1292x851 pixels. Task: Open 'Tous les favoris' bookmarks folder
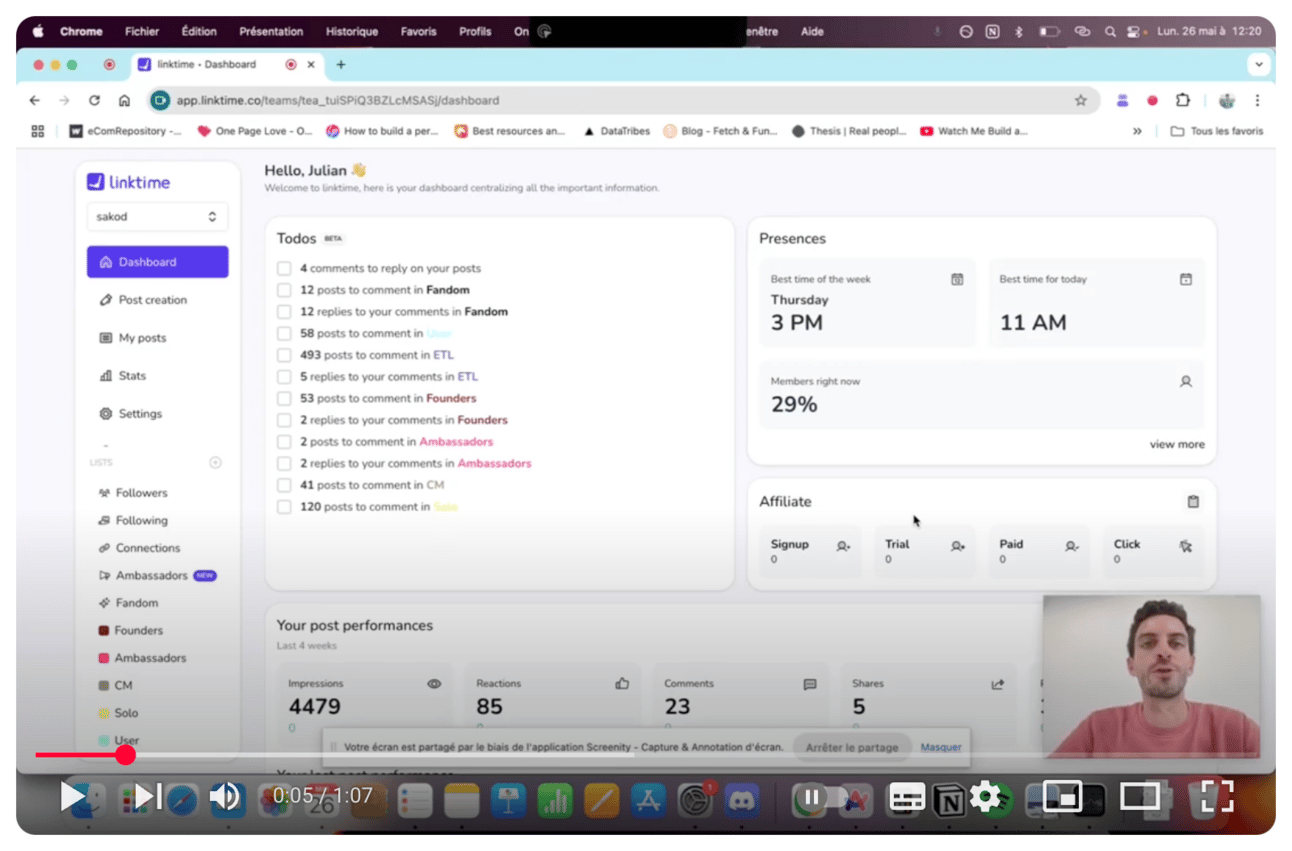(x=1217, y=131)
